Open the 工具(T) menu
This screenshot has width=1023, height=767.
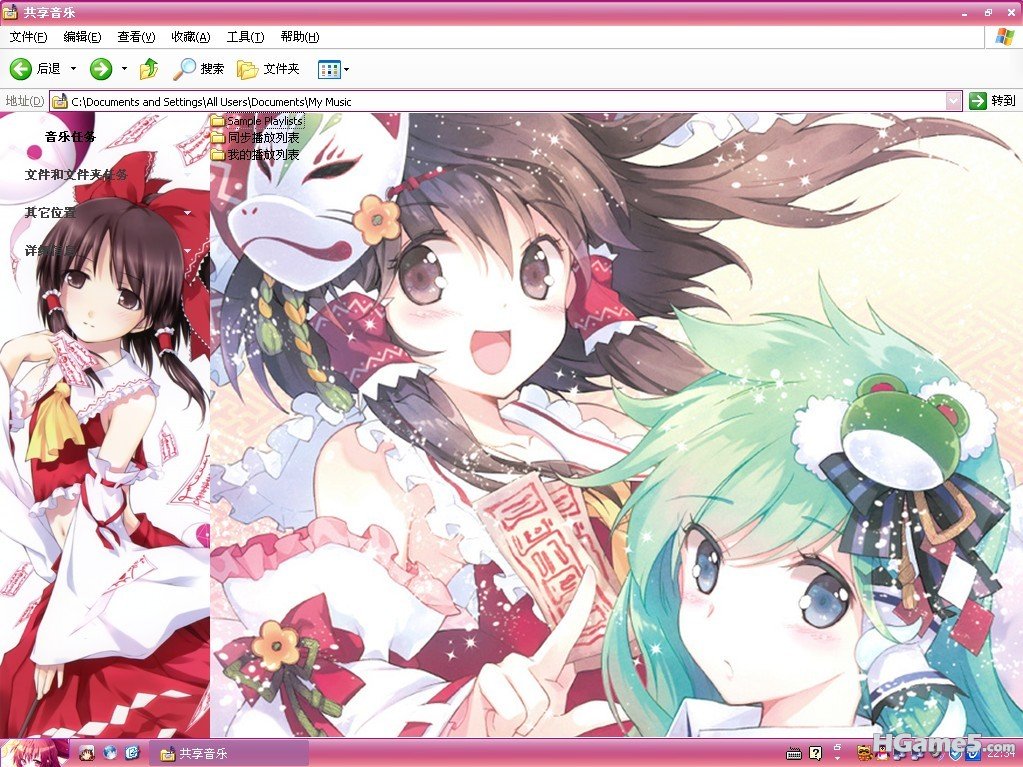[x=245, y=37]
